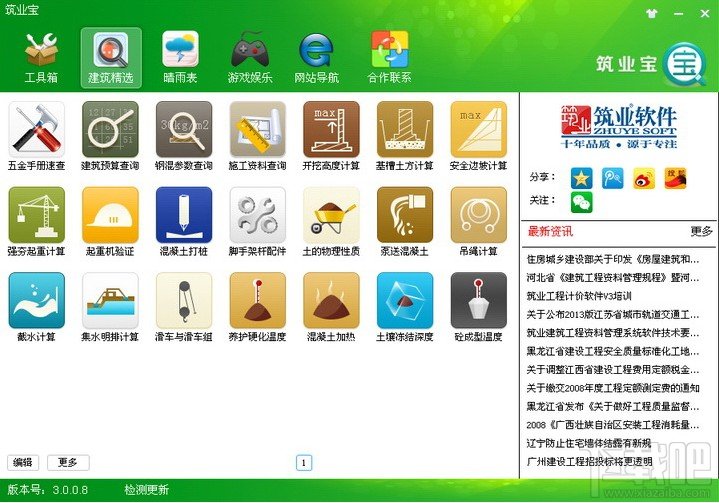This screenshot has height=503, width=719.
Task: Click version text 版本号: 3.0.0.8
Action: click(x=48, y=490)
